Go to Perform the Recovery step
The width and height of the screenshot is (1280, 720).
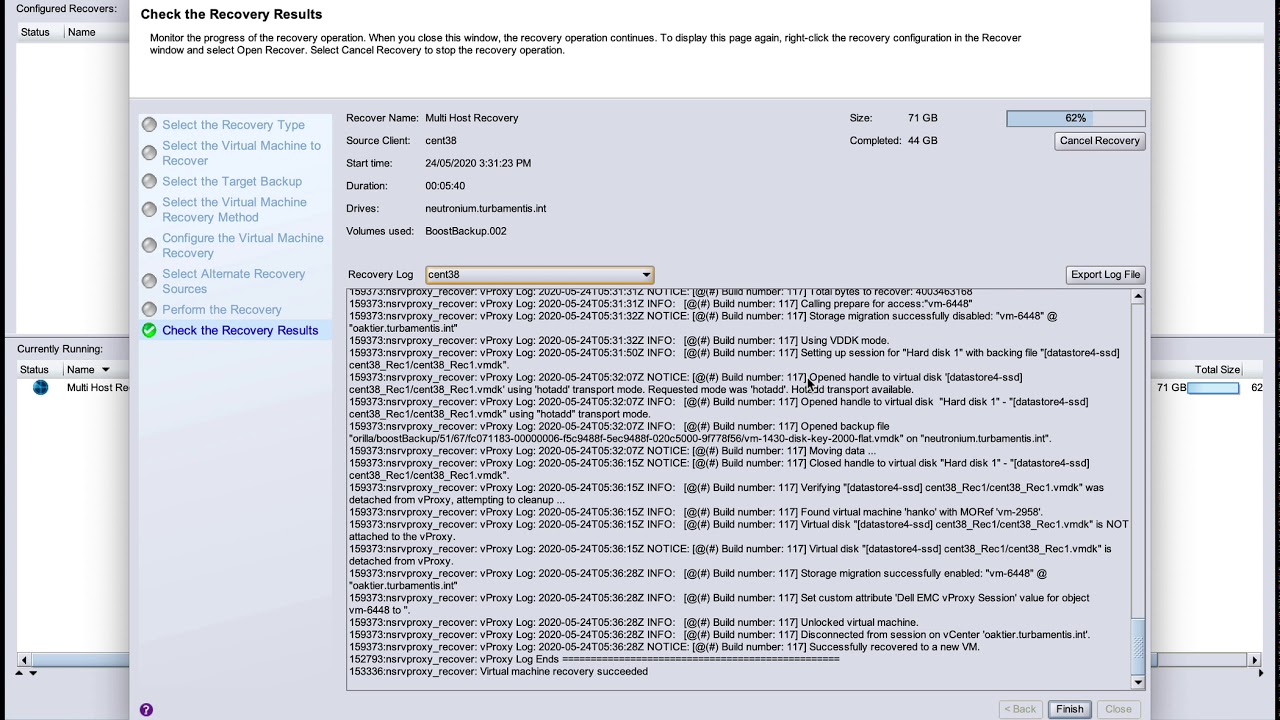pos(222,310)
